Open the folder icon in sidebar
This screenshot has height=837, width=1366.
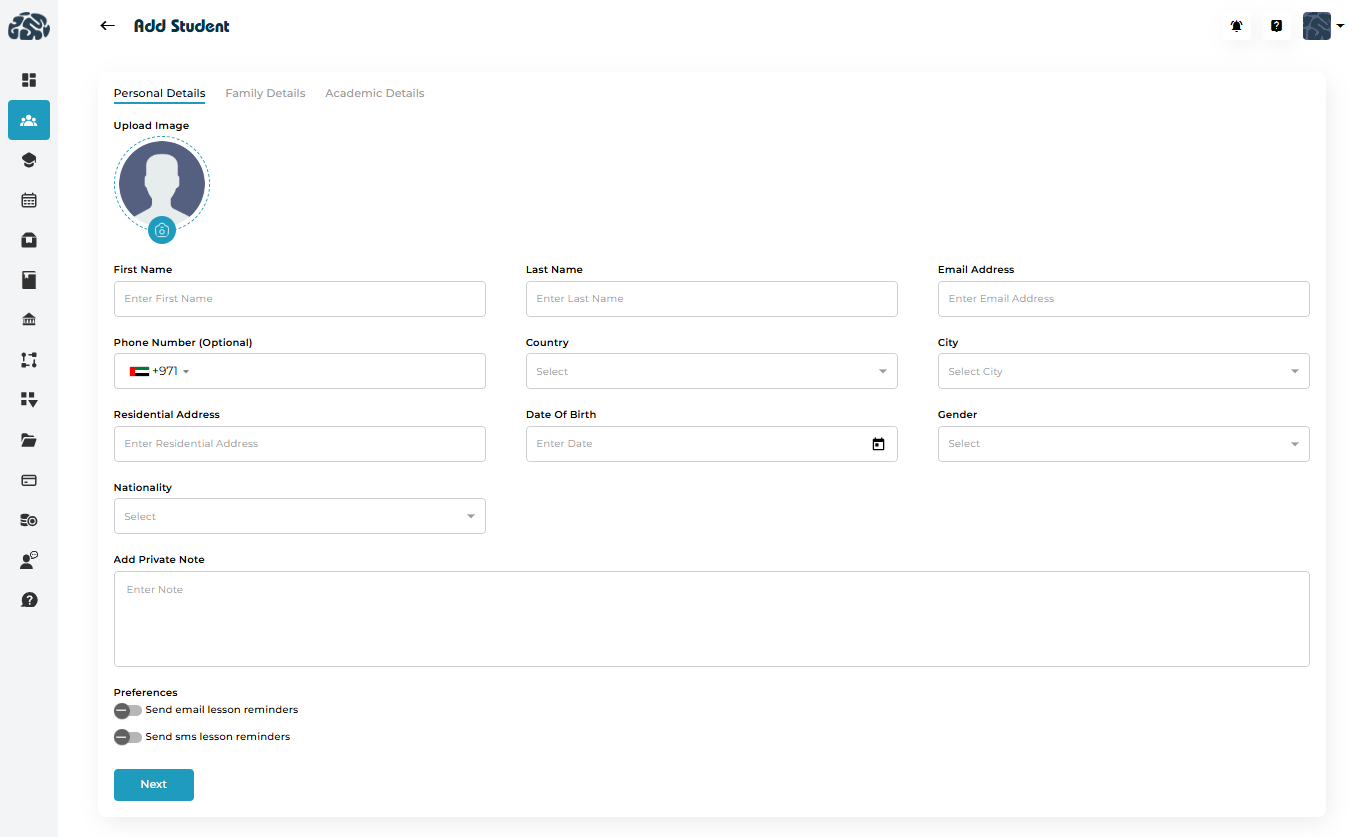29,440
